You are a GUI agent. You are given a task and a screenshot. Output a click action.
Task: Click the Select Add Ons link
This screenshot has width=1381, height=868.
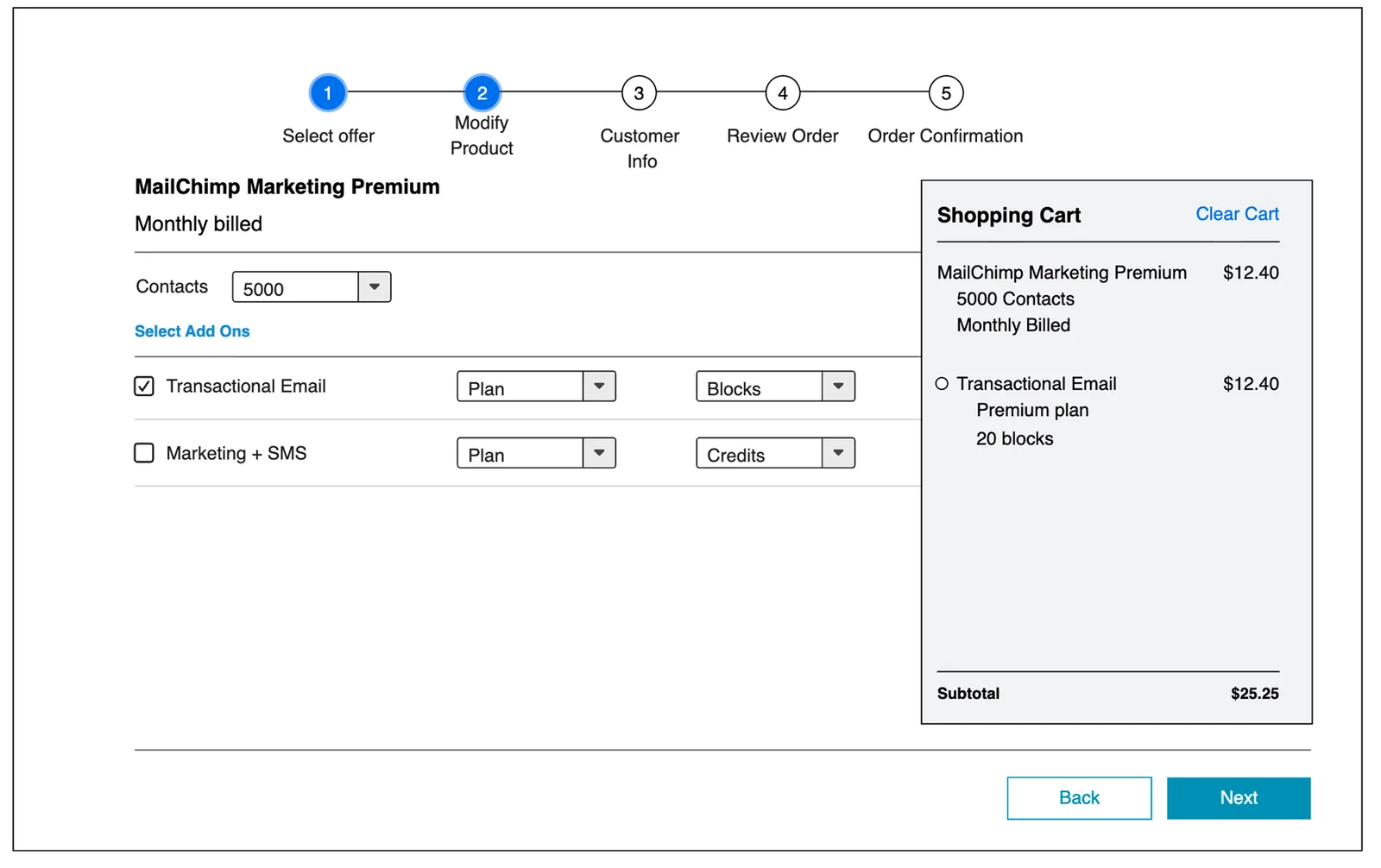click(192, 331)
